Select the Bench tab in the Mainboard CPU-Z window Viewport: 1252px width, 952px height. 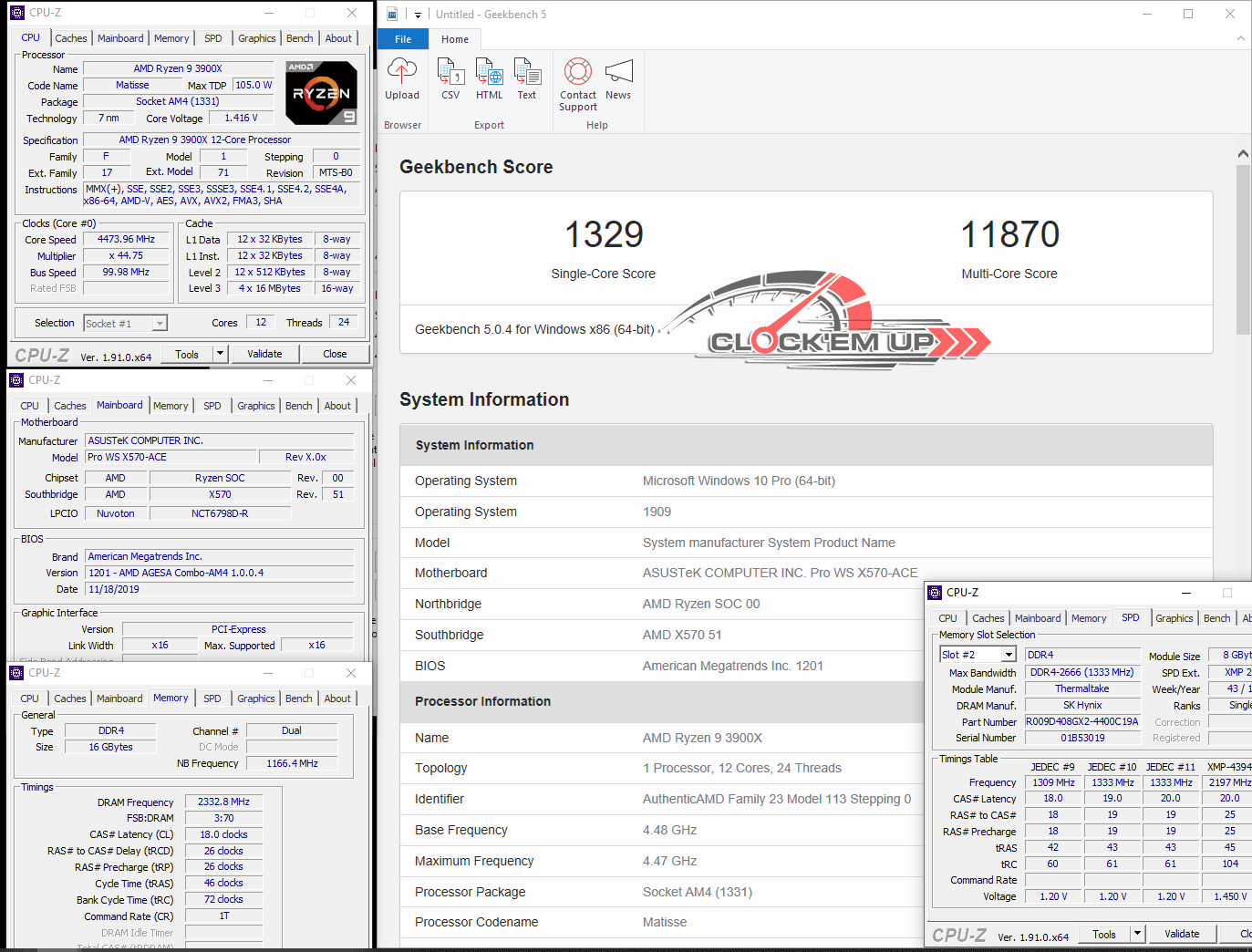pyautogui.click(x=298, y=406)
